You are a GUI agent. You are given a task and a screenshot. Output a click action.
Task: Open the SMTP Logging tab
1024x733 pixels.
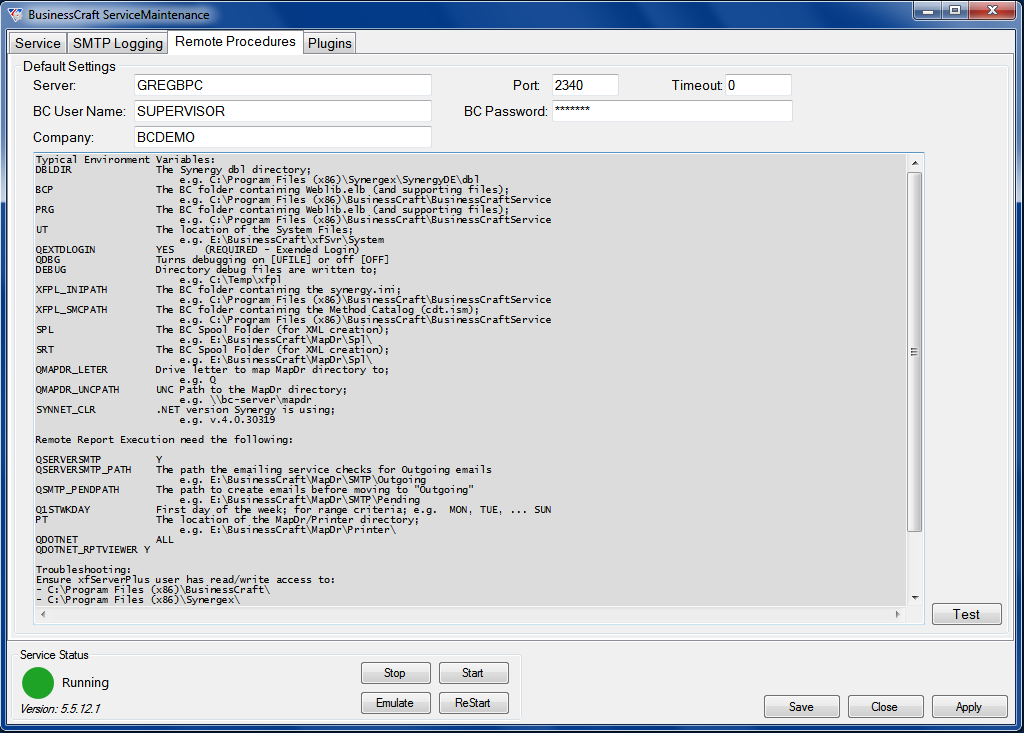click(118, 43)
